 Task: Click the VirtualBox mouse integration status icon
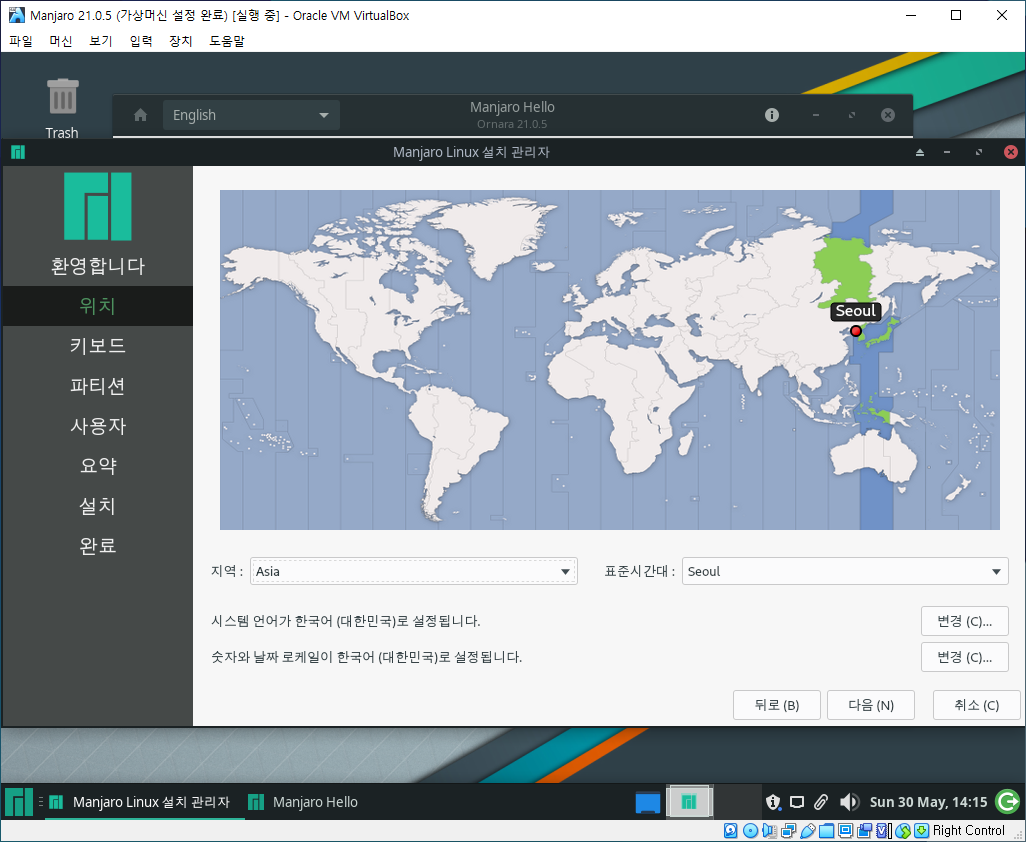pos(904,830)
